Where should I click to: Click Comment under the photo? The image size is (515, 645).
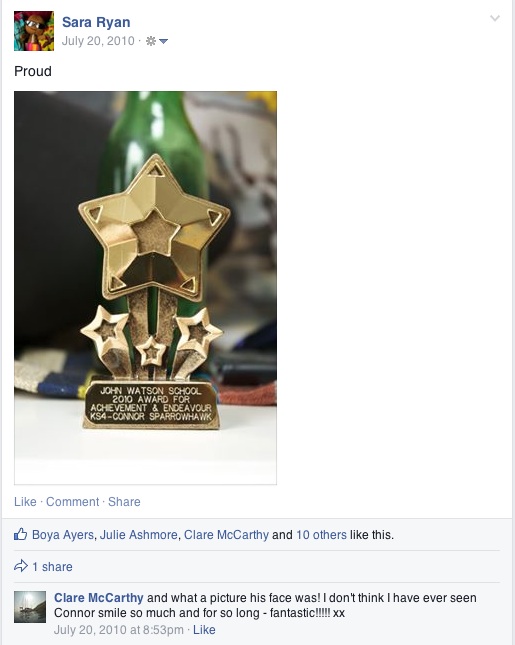pyautogui.click(x=72, y=501)
